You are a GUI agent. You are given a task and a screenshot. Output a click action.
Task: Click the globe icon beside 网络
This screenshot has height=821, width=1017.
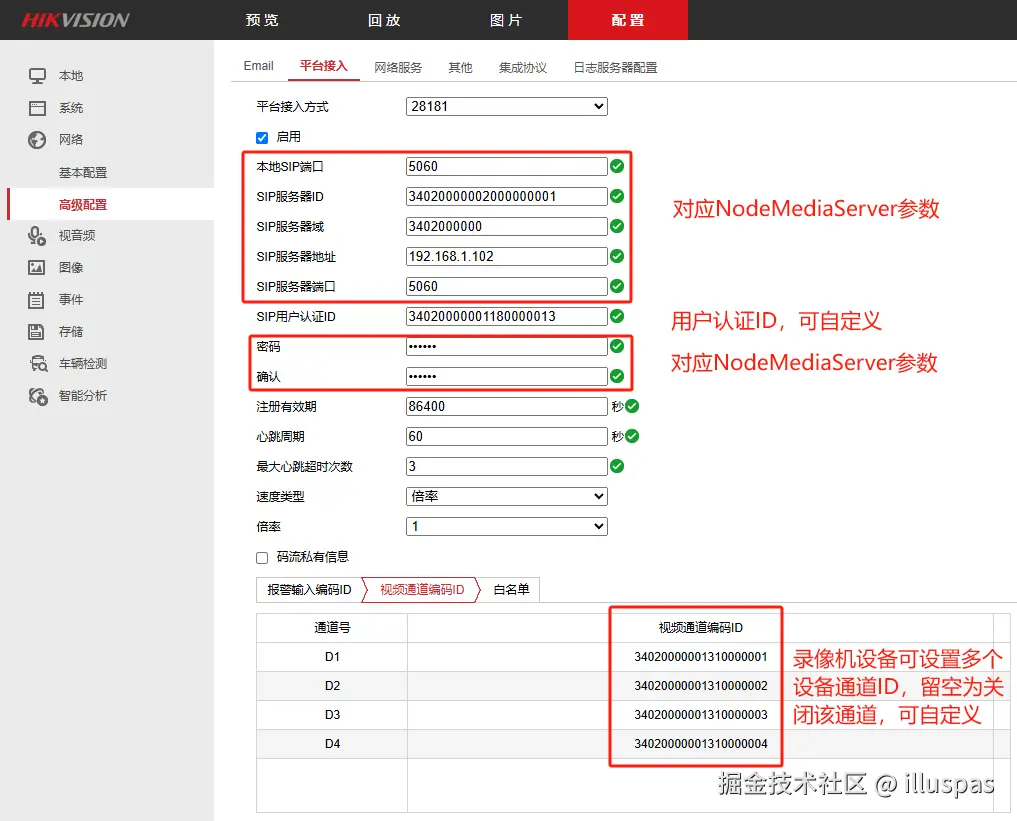(x=37, y=139)
